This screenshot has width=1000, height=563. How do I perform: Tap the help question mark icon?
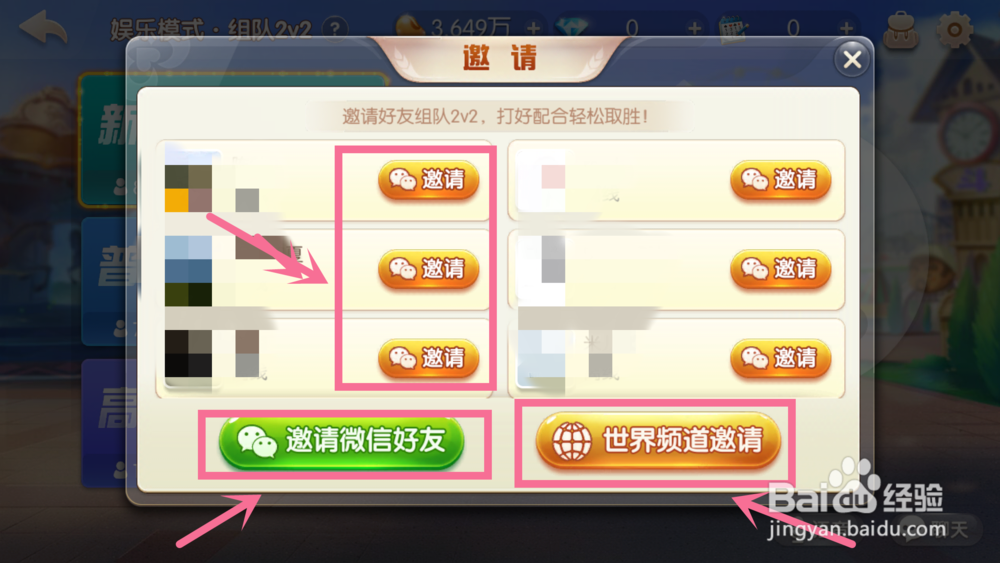coord(335,29)
